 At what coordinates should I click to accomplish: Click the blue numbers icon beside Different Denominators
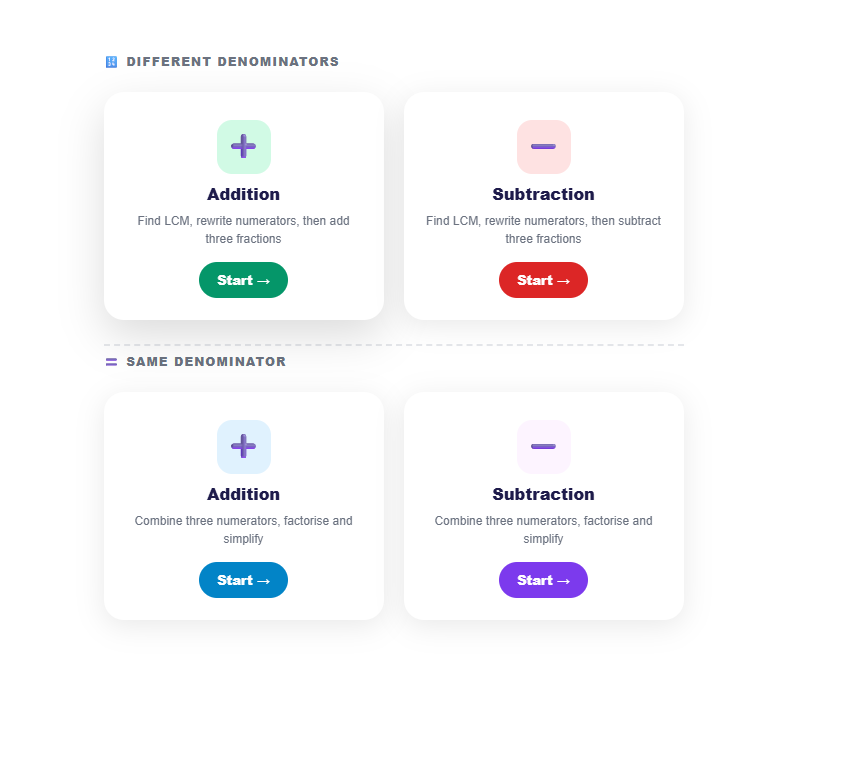point(111,62)
